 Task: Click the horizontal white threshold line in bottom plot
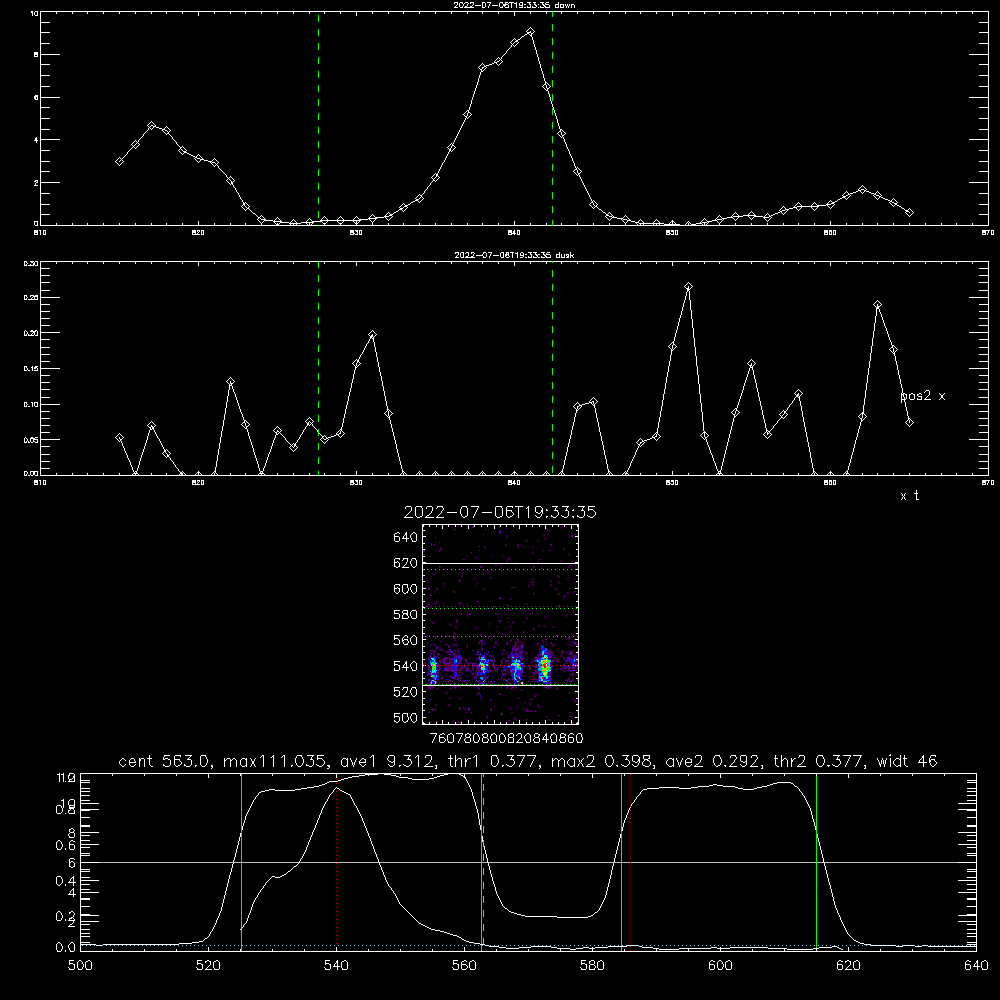click(528, 862)
